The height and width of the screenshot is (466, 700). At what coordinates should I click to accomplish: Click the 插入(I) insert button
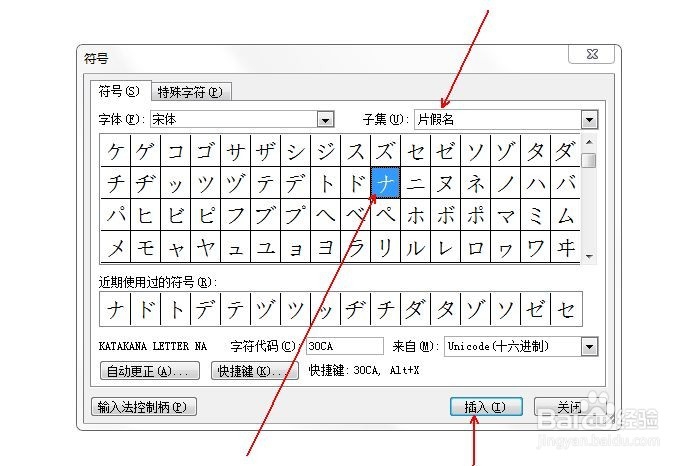tap(486, 407)
